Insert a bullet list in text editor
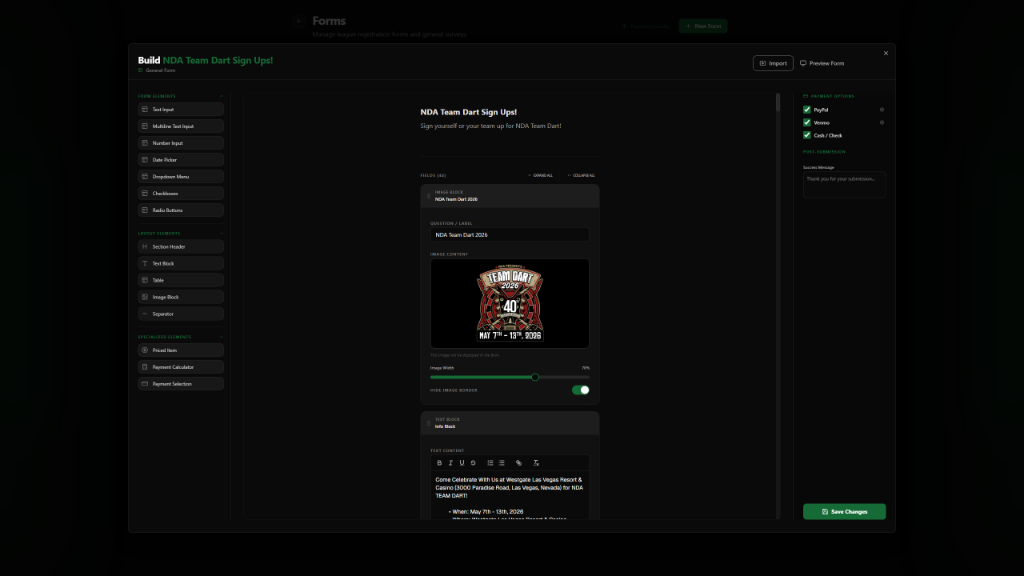Viewport: 1024px width, 576px height. click(x=502, y=463)
